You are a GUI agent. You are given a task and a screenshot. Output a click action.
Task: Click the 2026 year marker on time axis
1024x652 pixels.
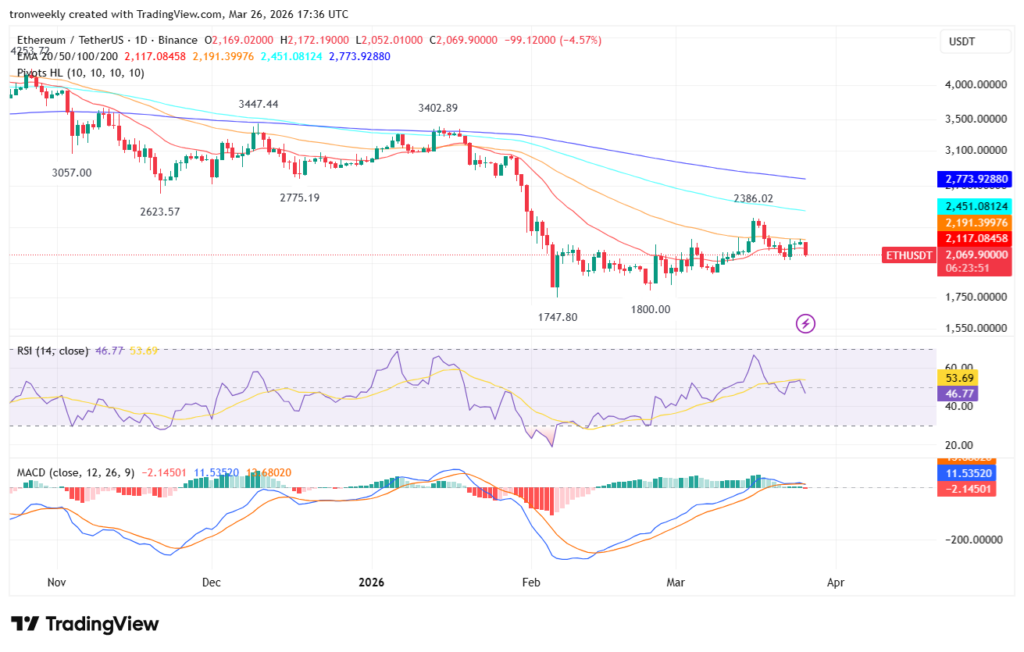click(x=371, y=582)
